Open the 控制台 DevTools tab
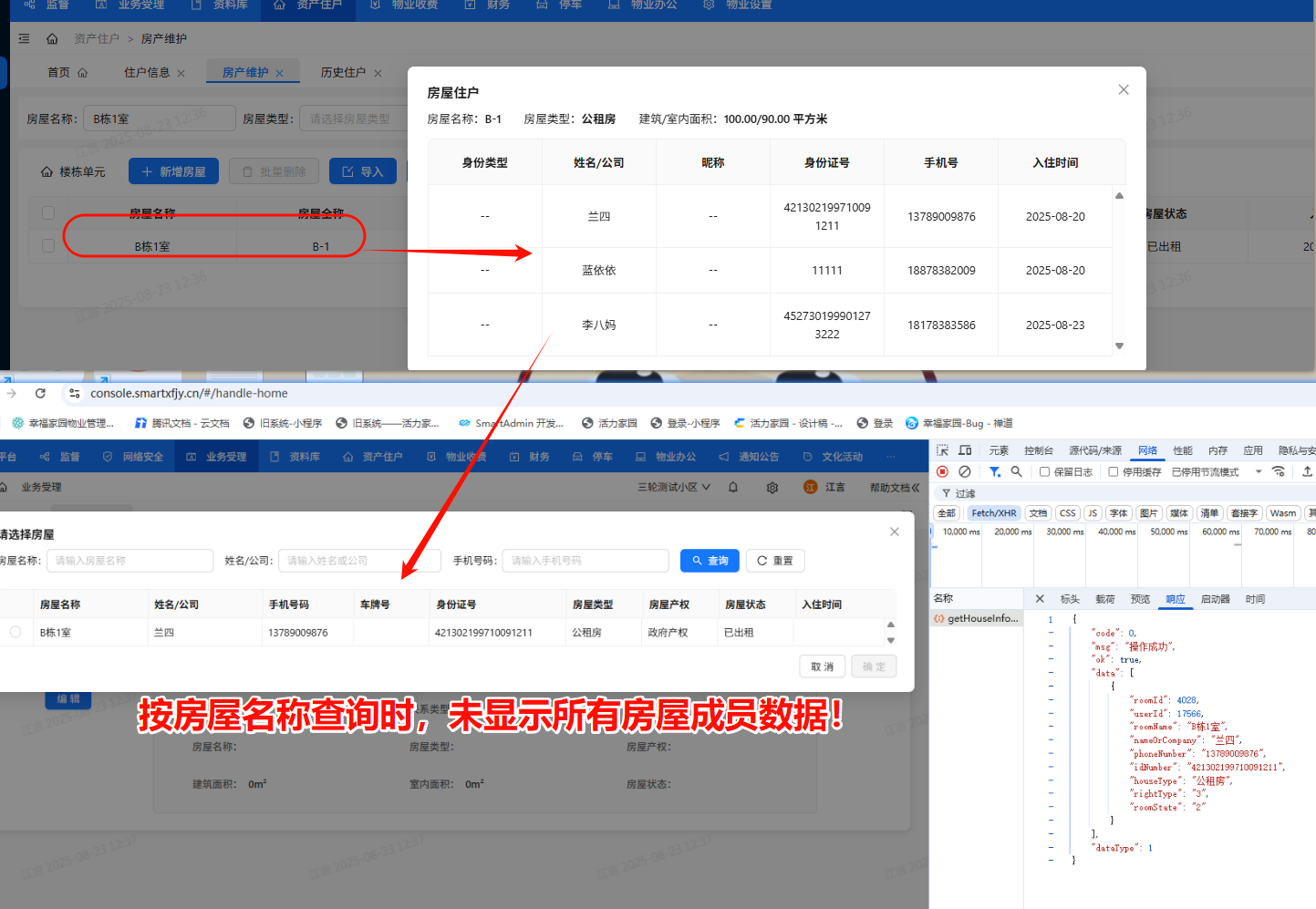Screen dimensions: 1316x909 point(1038,450)
